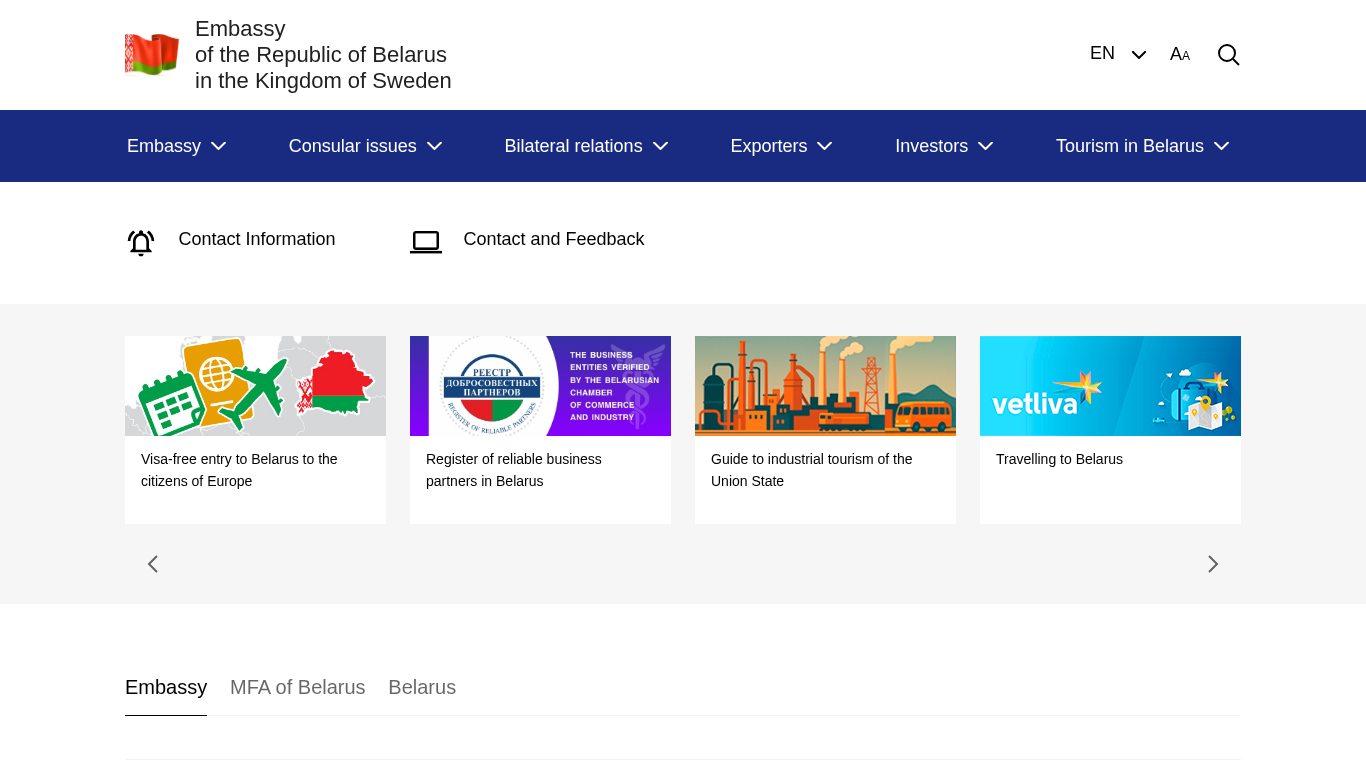1366x768 pixels.
Task: Go to previous carousel slide arrow
Action: (153, 564)
